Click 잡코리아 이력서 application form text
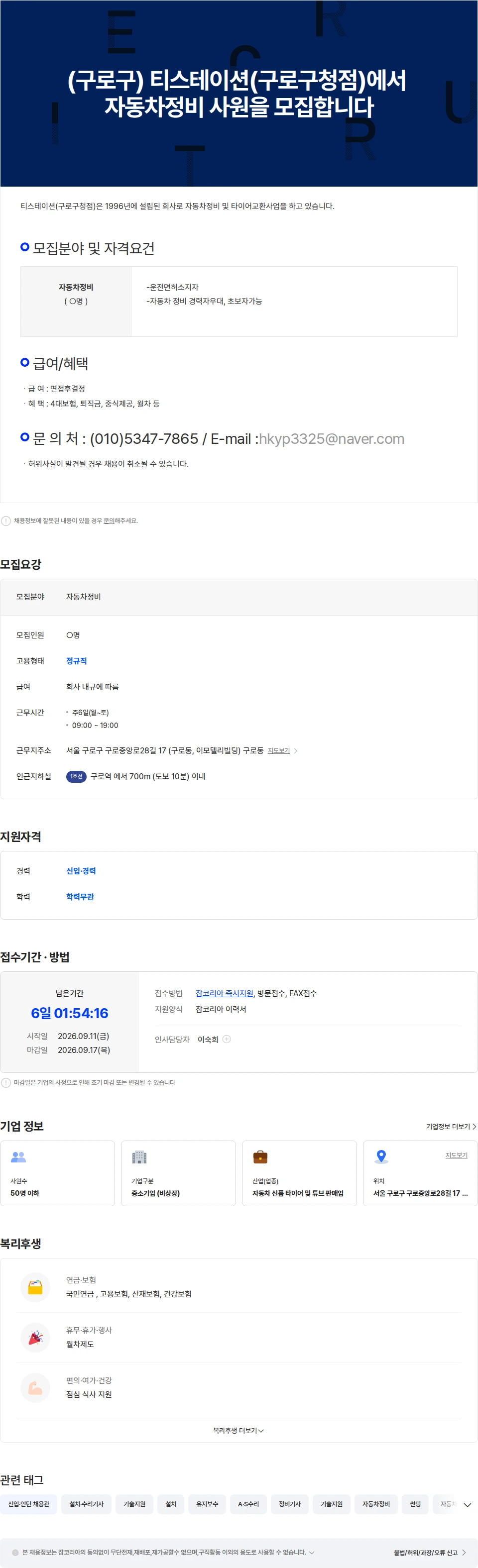This screenshot has width=478, height=1568. (221, 1009)
